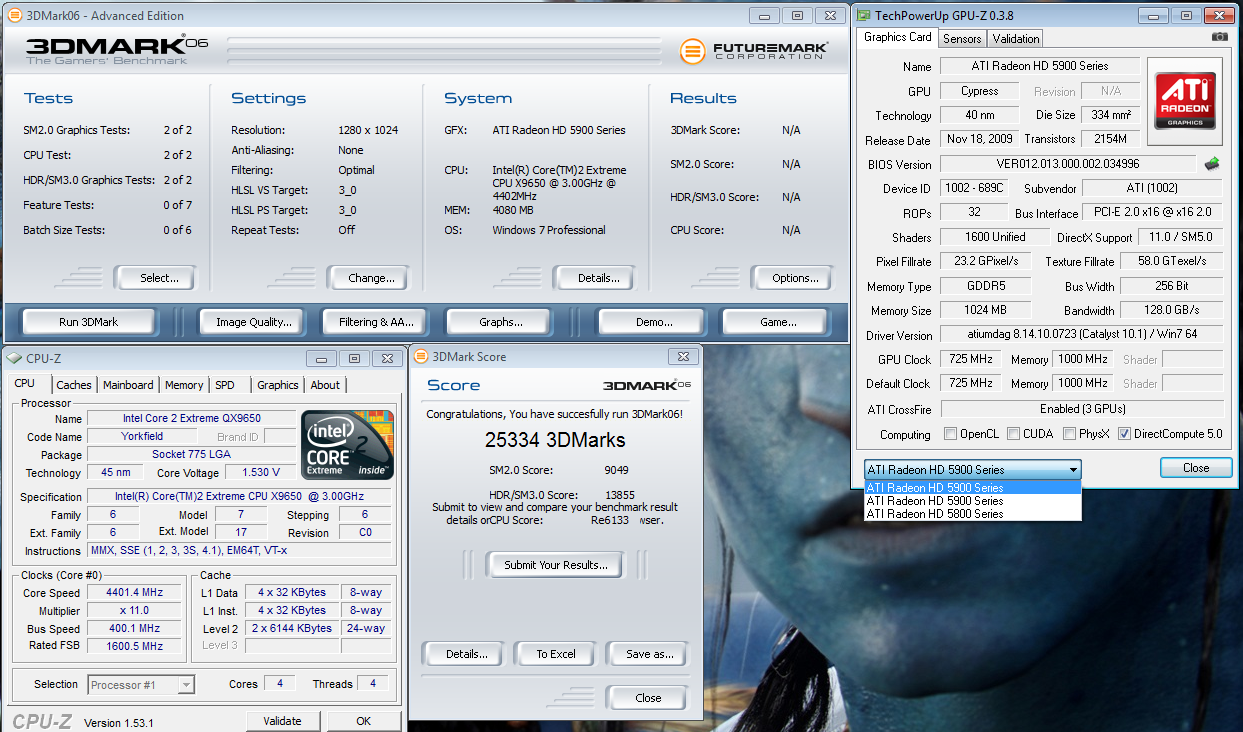Click the Core Speed value 4401.4 MHz
This screenshot has height=732, width=1243.
(x=133, y=593)
